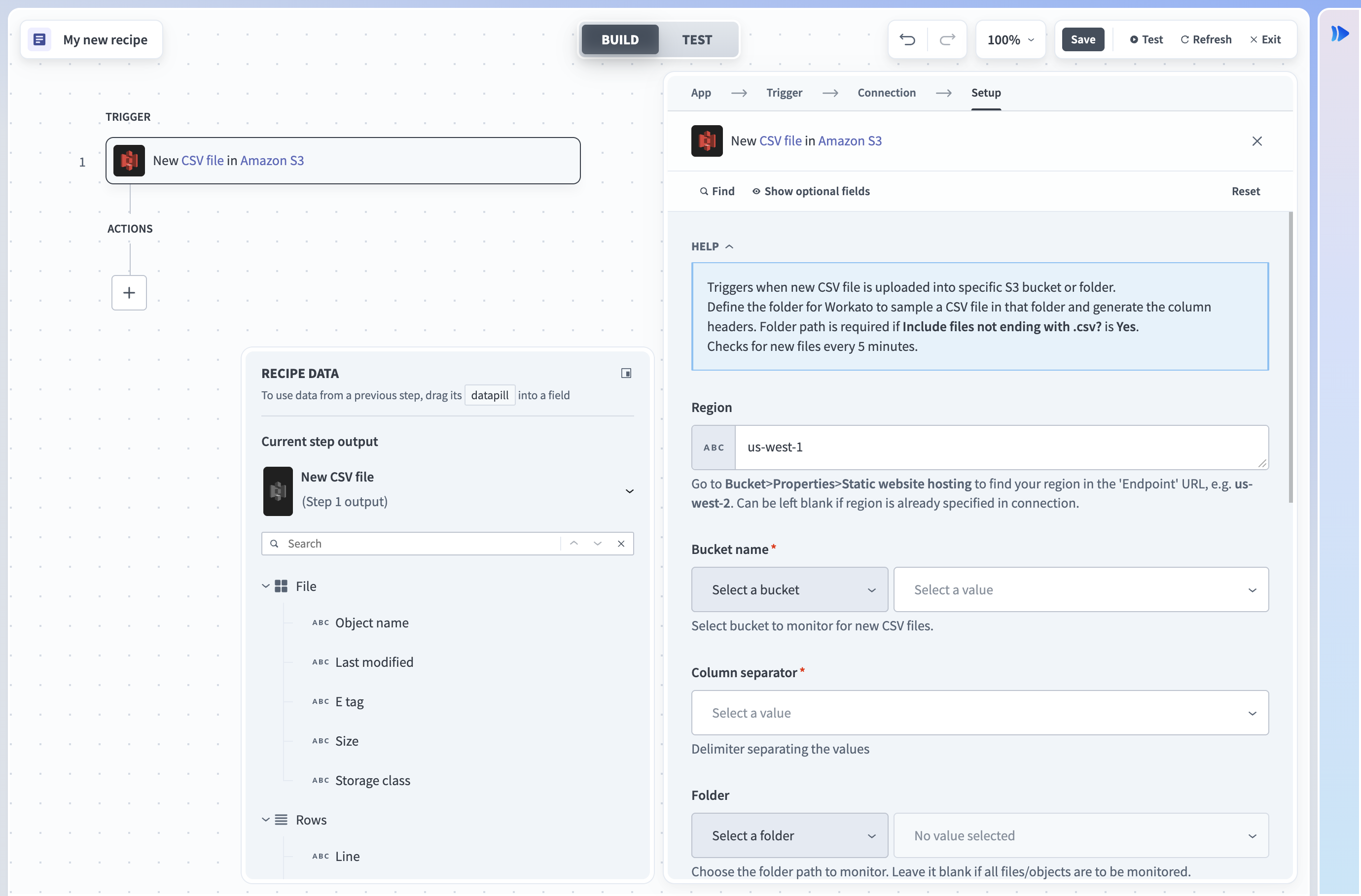This screenshot has width=1361, height=896.
Task: Open the Folder No value selected dropdown
Action: coord(1081,836)
